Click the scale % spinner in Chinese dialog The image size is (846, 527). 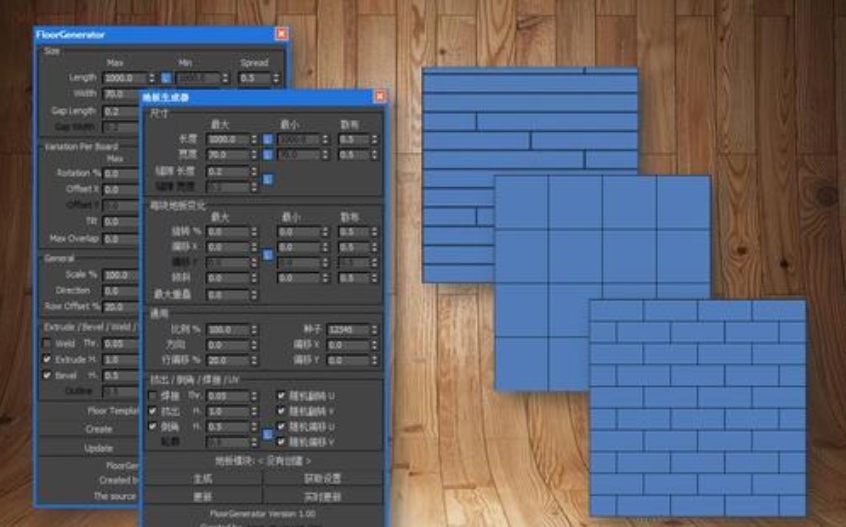pos(254,329)
